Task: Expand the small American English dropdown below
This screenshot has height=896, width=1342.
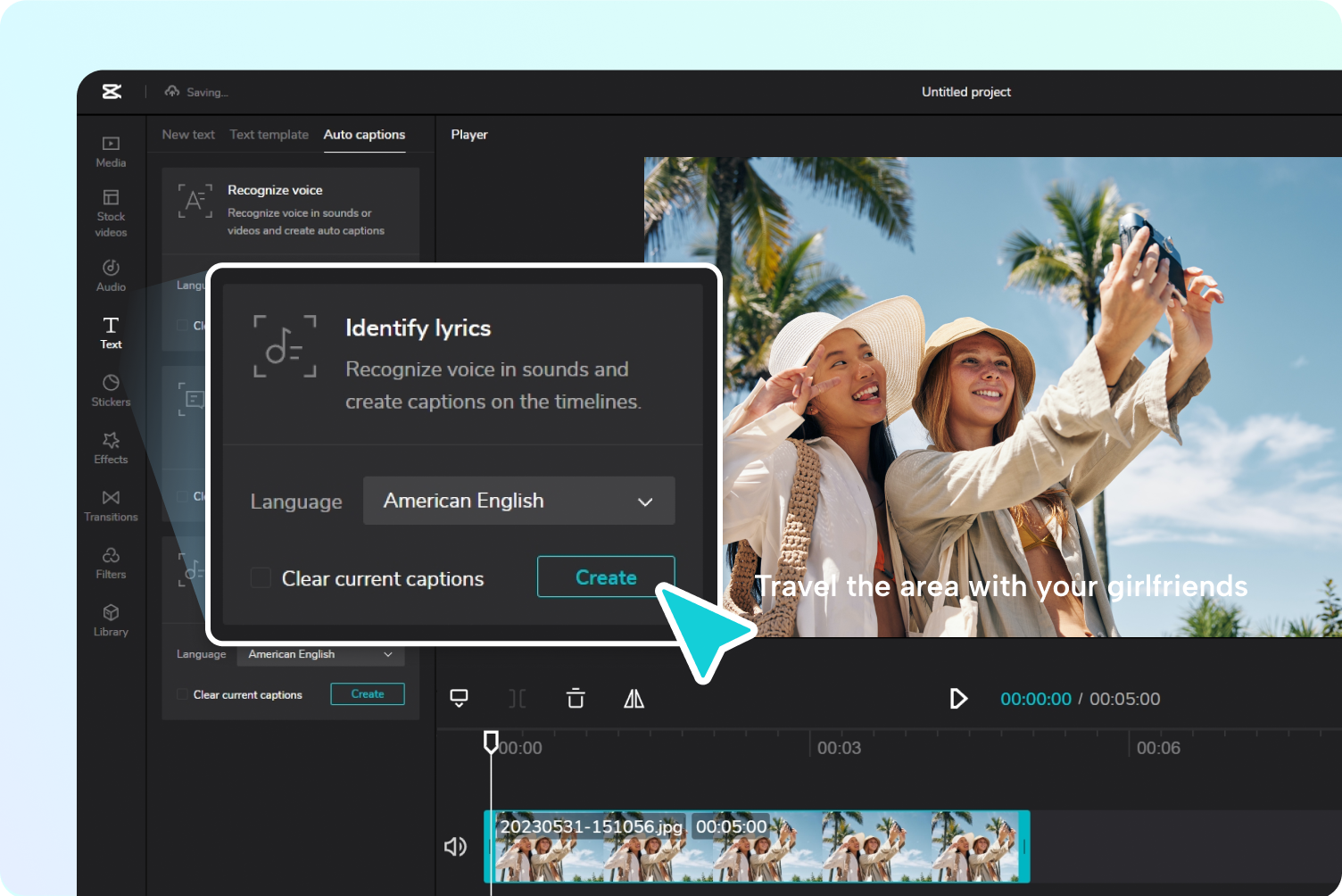Action: point(320,654)
